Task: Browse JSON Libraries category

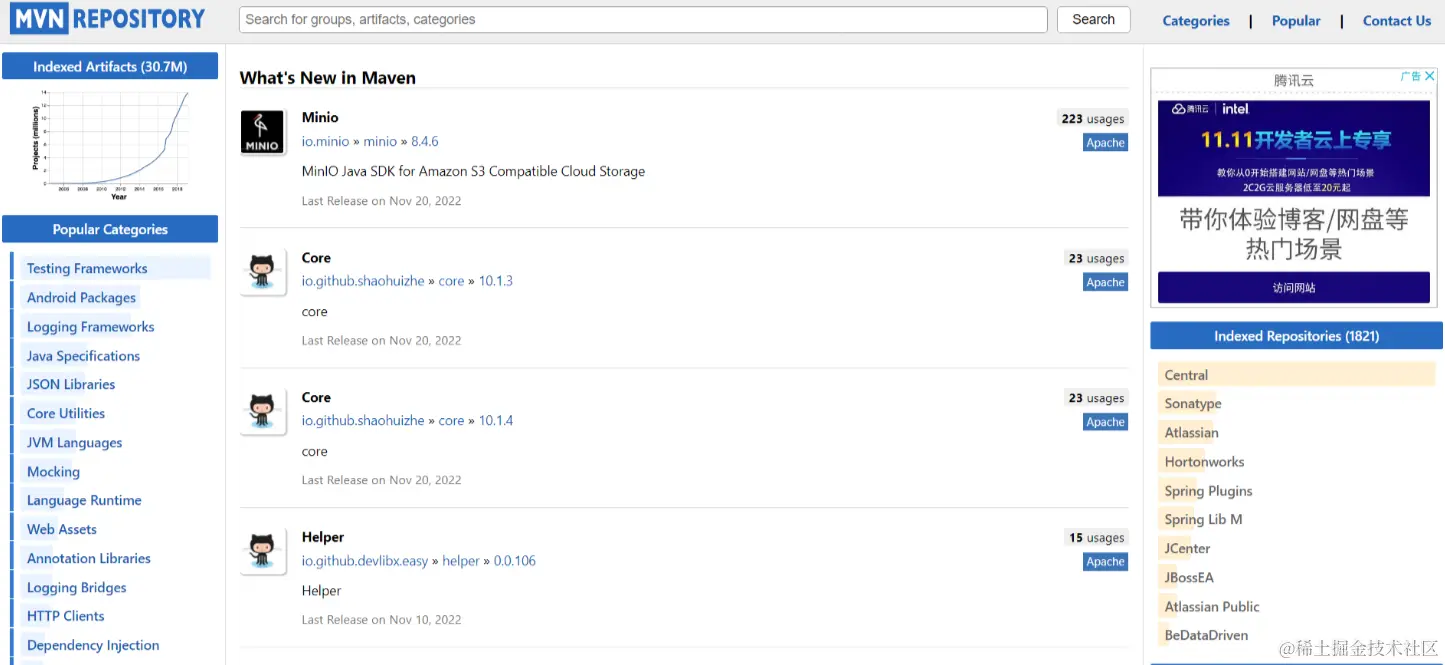Action: pos(71,384)
